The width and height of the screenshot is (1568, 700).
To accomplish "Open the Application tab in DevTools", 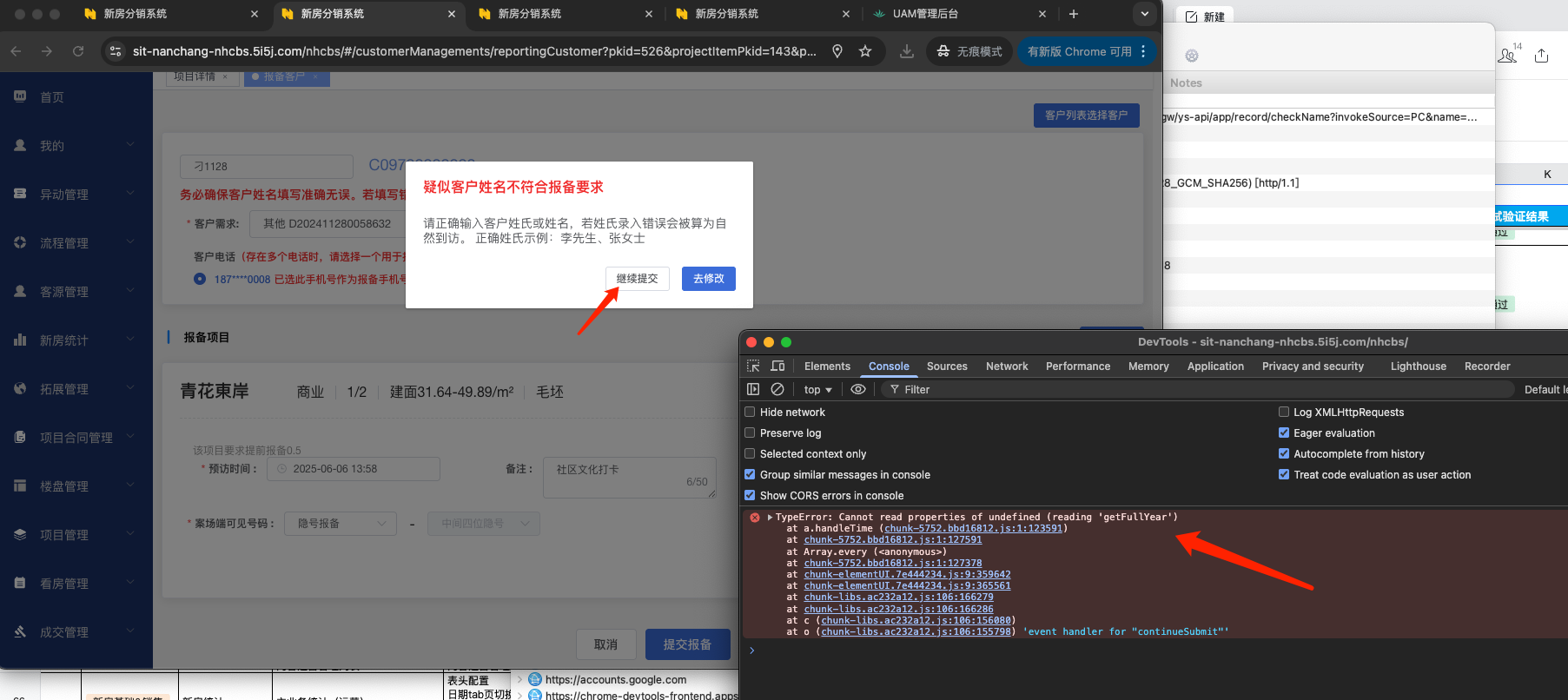I will tap(1215, 367).
